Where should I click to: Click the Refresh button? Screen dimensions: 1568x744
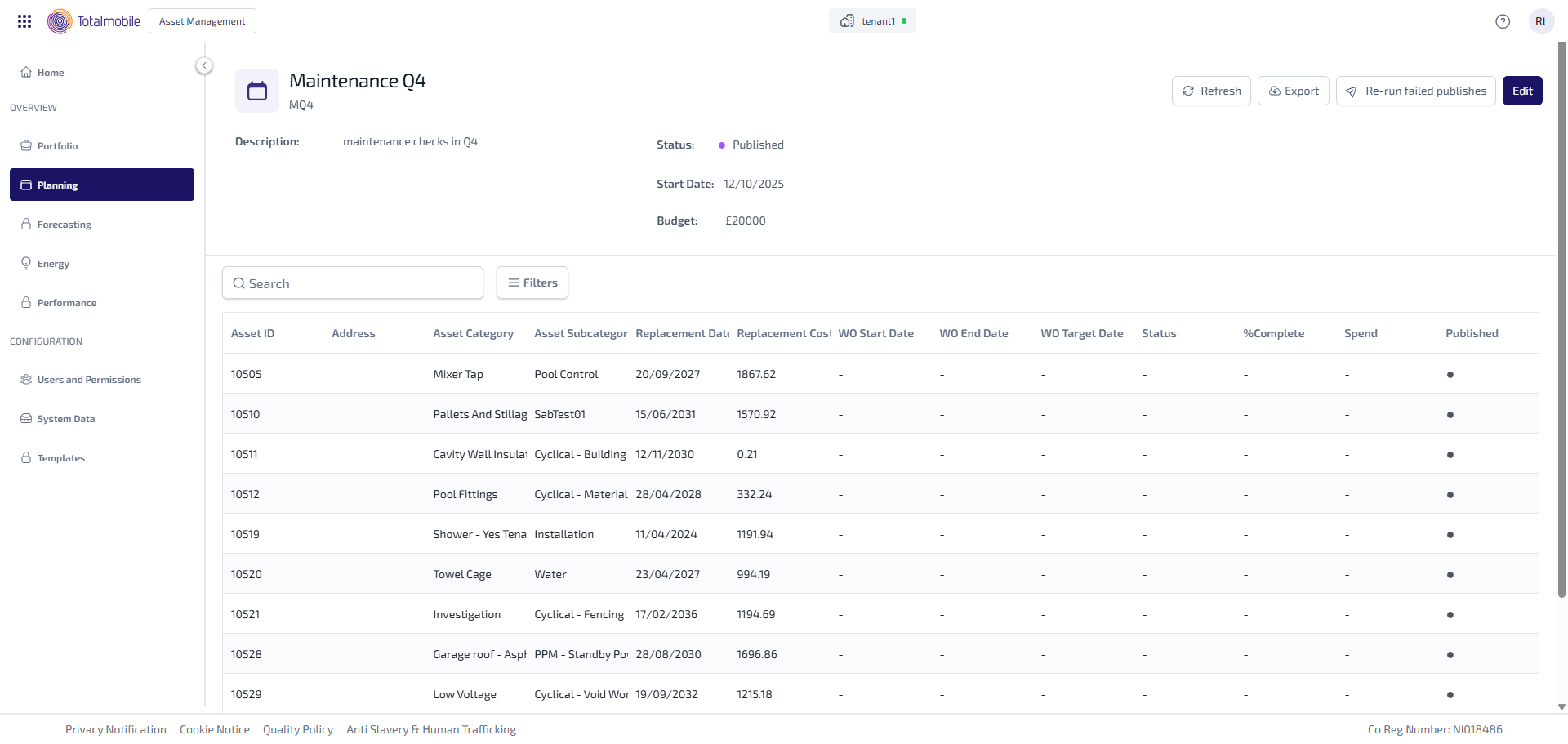tap(1211, 91)
